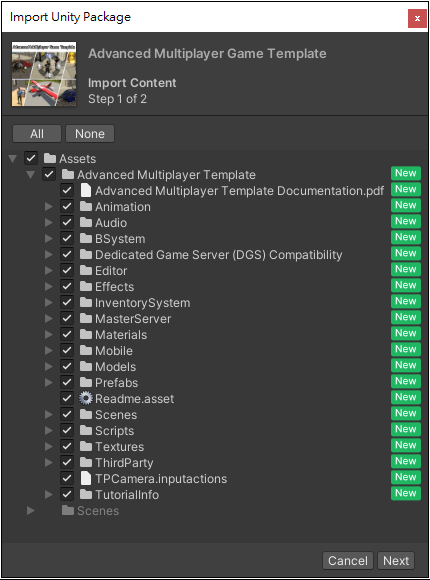The width and height of the screenshot is (430, 580).
Task: Click the ThirdParty folder icon
Action: tap(86, 462)
